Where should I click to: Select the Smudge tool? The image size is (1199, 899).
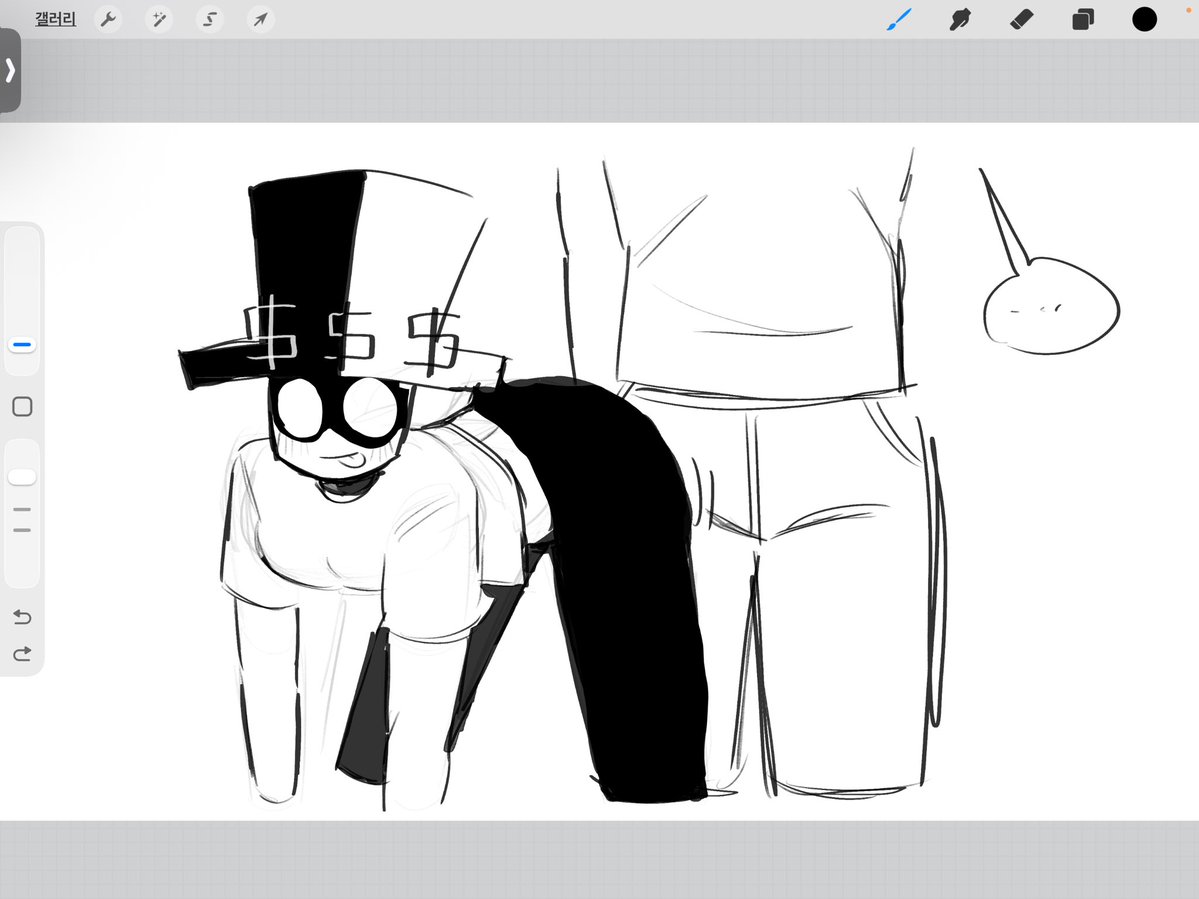pos(960,19)
